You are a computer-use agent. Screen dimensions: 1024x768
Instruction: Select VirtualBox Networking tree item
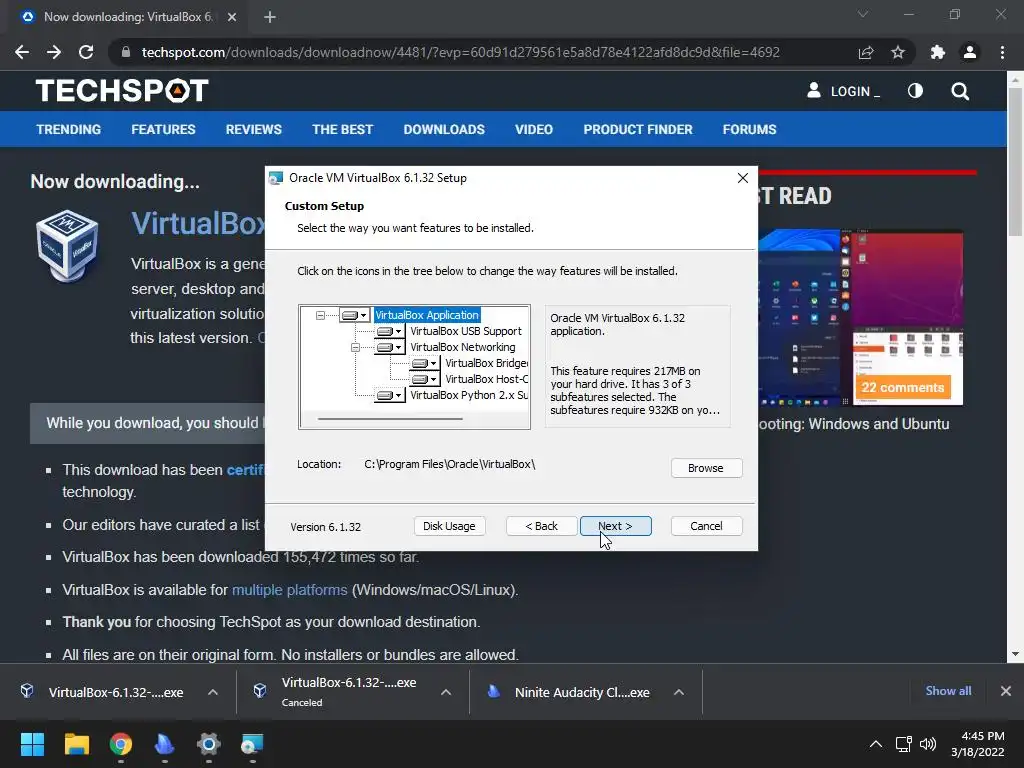click(462, 347)
